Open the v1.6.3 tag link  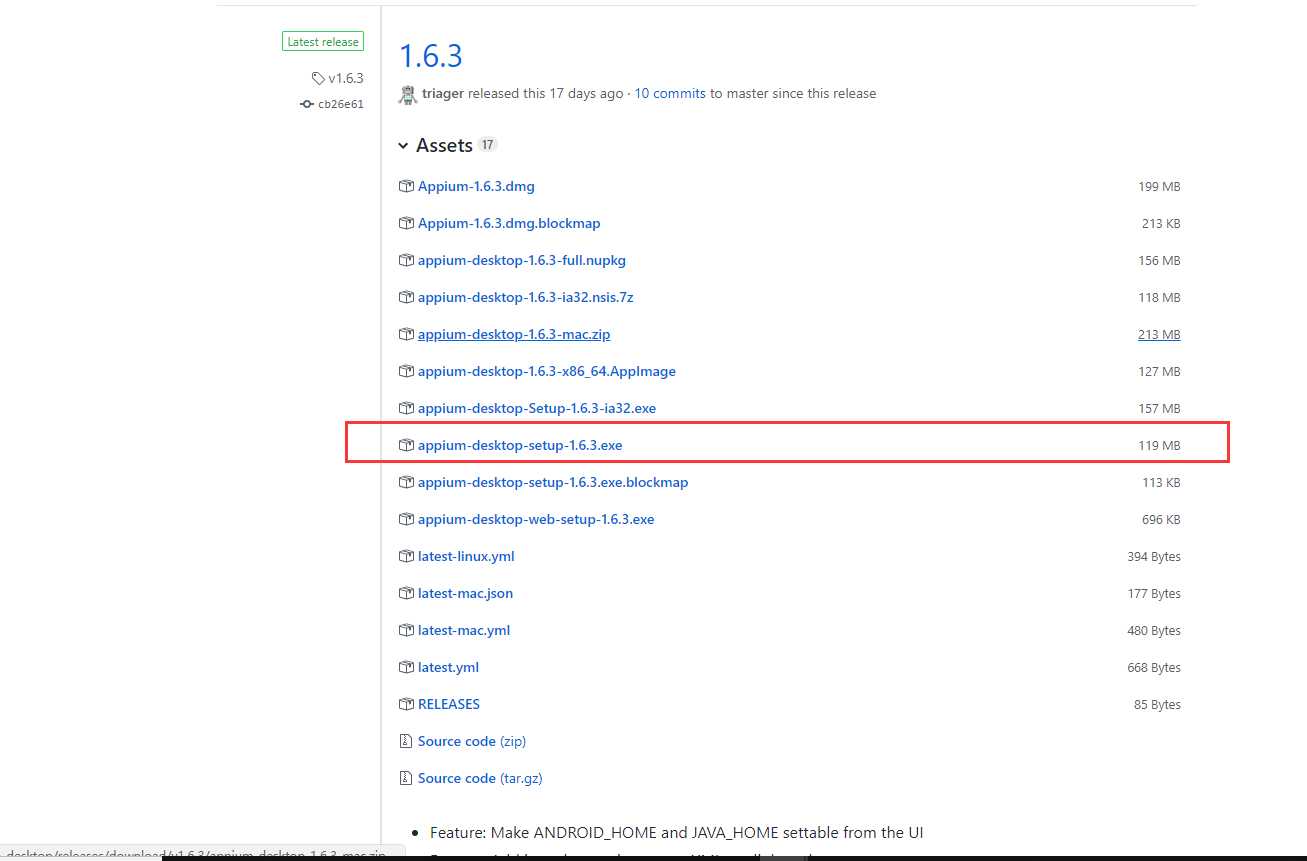[346, 78]
